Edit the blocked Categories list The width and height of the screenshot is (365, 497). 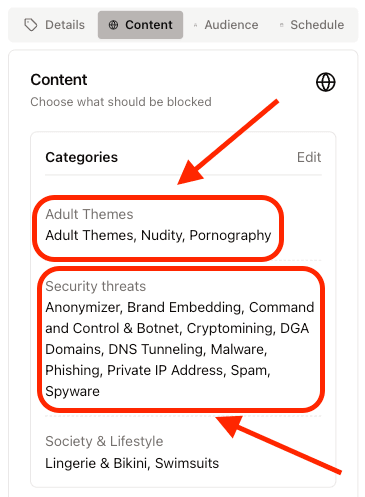tap(309, 157)
